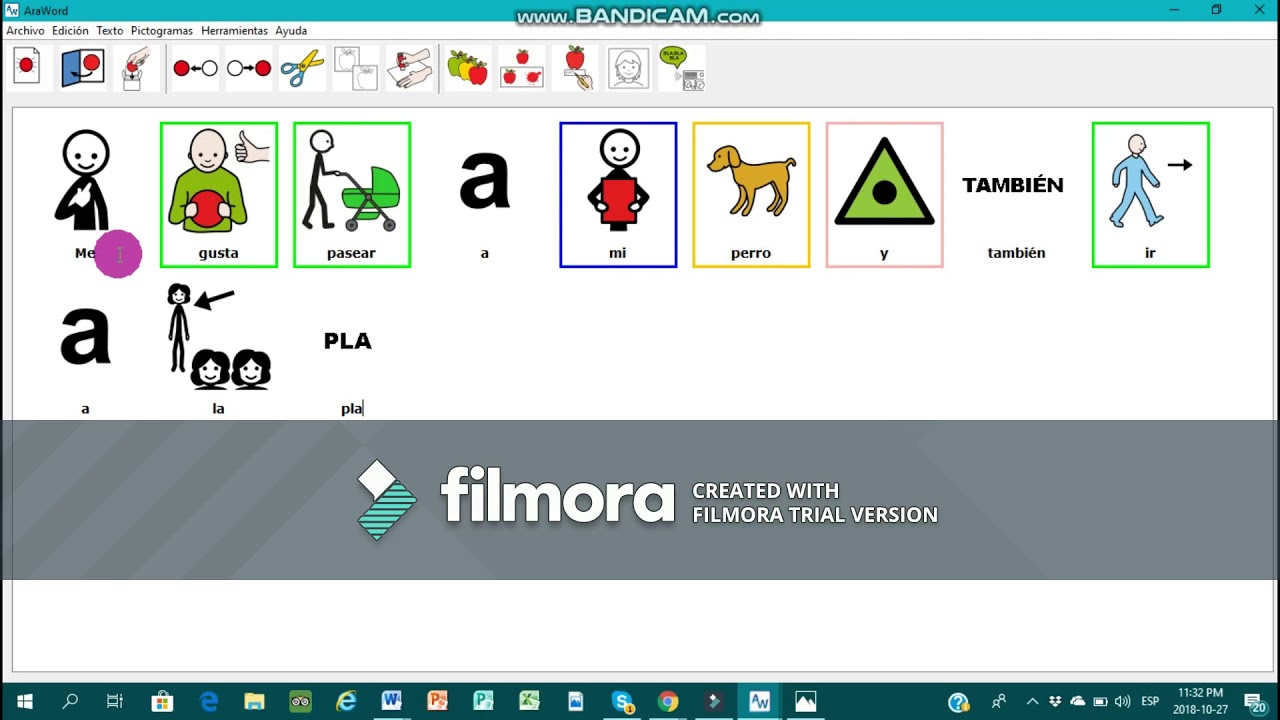Select the 'pasear' stroller pictogram
This screenshot has height=720, width=1280.
[352, 195]
